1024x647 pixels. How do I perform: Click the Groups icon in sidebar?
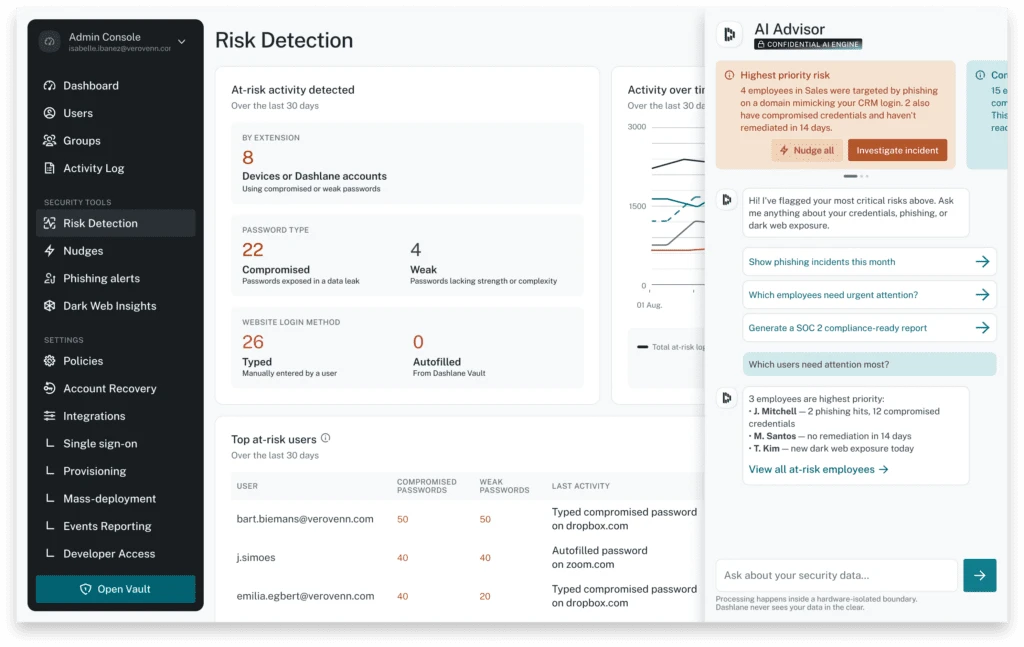click(50, 141)
